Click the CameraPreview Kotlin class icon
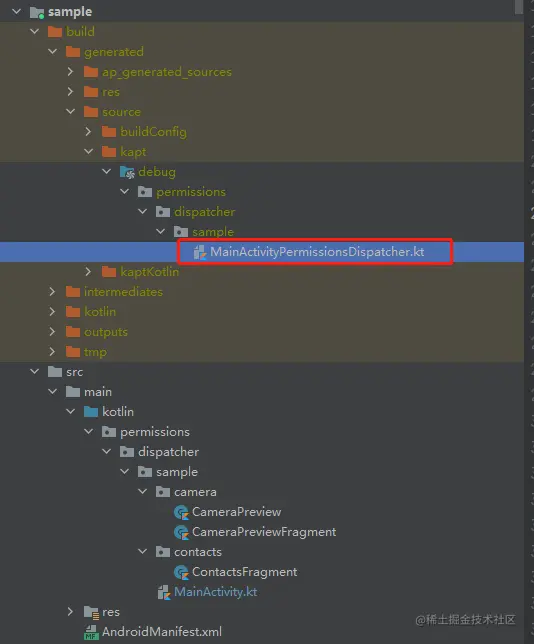The image size is (534, 644). tap(181, 512)
